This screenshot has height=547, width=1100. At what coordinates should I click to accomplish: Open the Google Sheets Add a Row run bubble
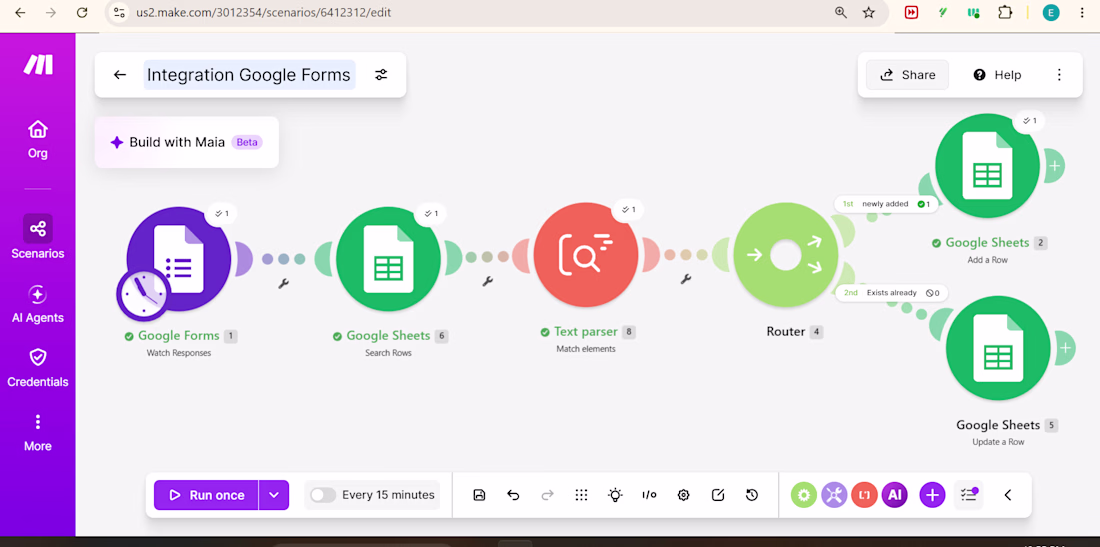(1029, 121)
